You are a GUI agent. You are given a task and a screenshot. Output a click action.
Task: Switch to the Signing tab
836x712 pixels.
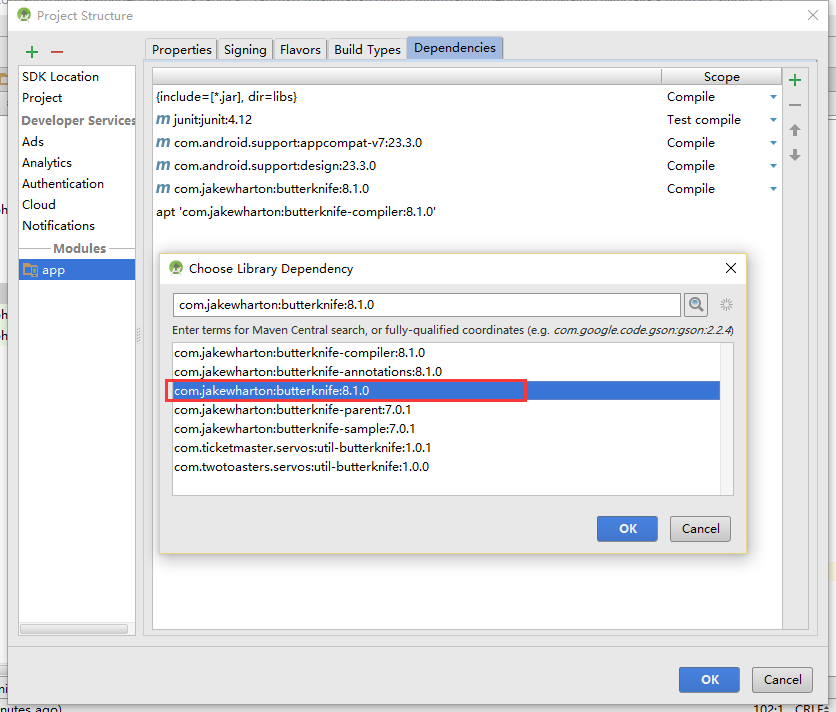pos(245,50)
